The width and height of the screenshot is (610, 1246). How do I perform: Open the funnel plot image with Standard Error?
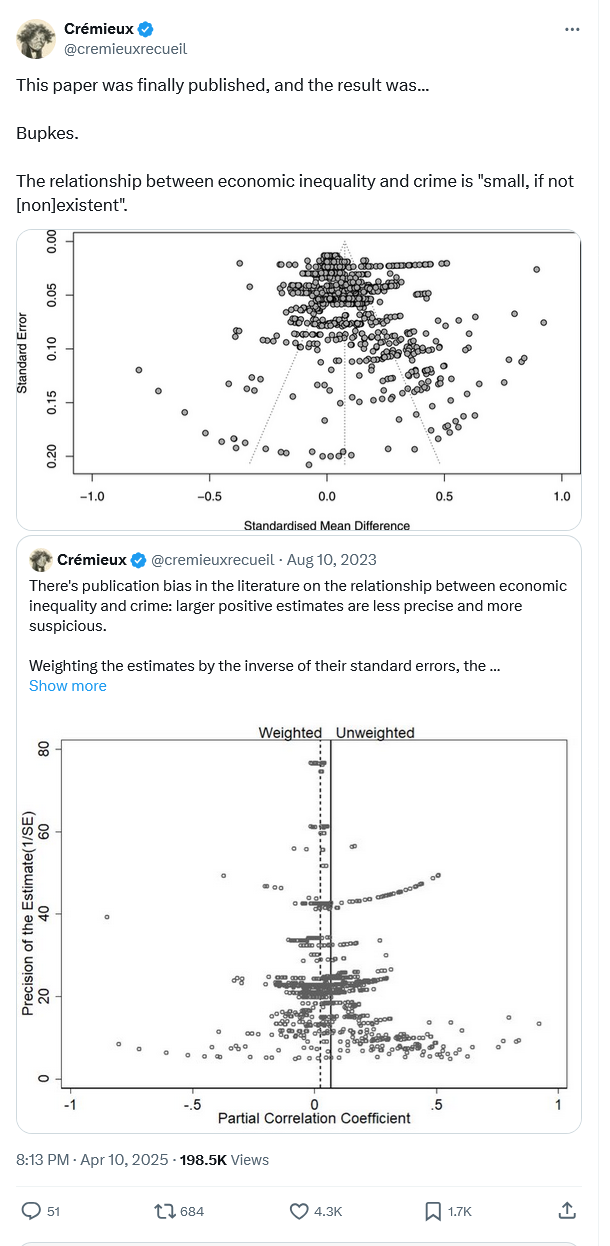click(299, 380)
